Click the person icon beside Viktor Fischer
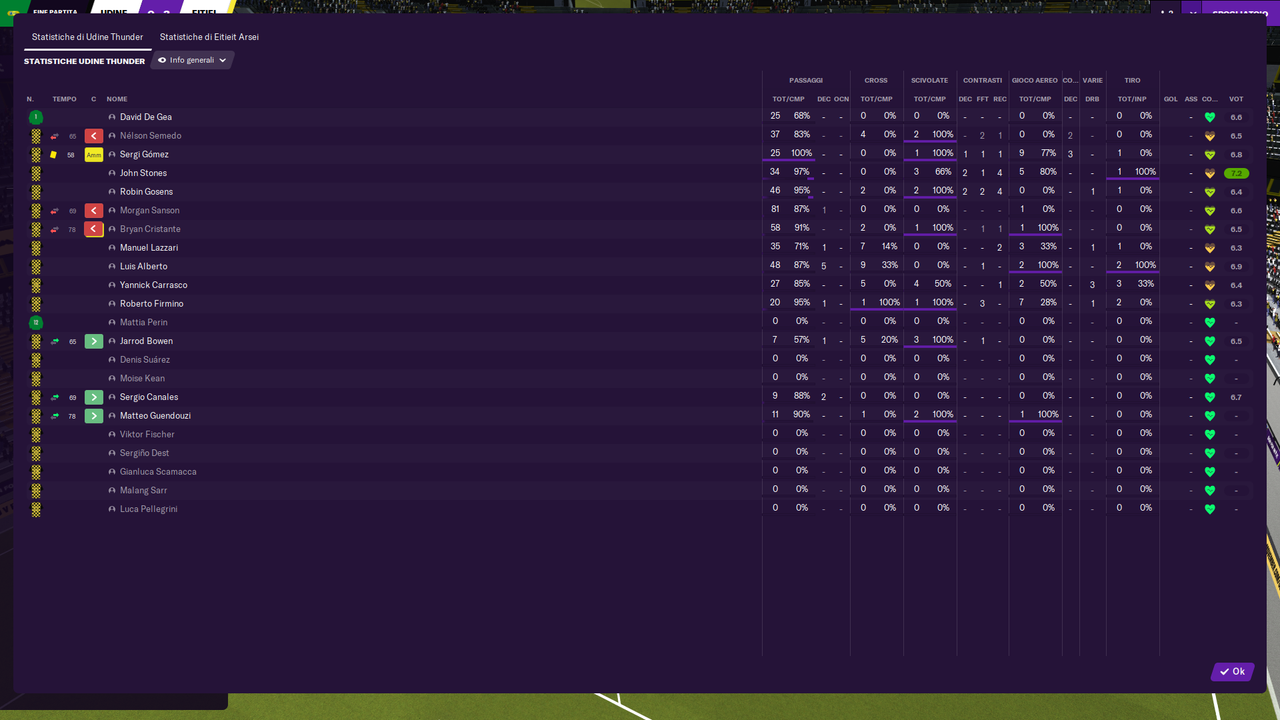The height and width of the screenshot is (720, 1280). pyautogui.click(x=112, y=435)
